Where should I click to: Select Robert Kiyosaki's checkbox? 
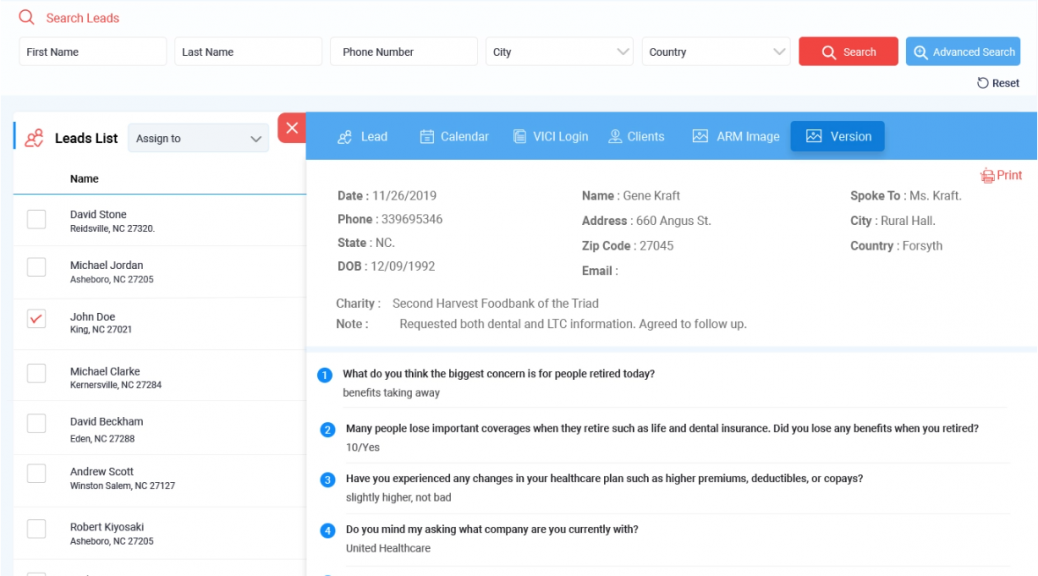36,529
